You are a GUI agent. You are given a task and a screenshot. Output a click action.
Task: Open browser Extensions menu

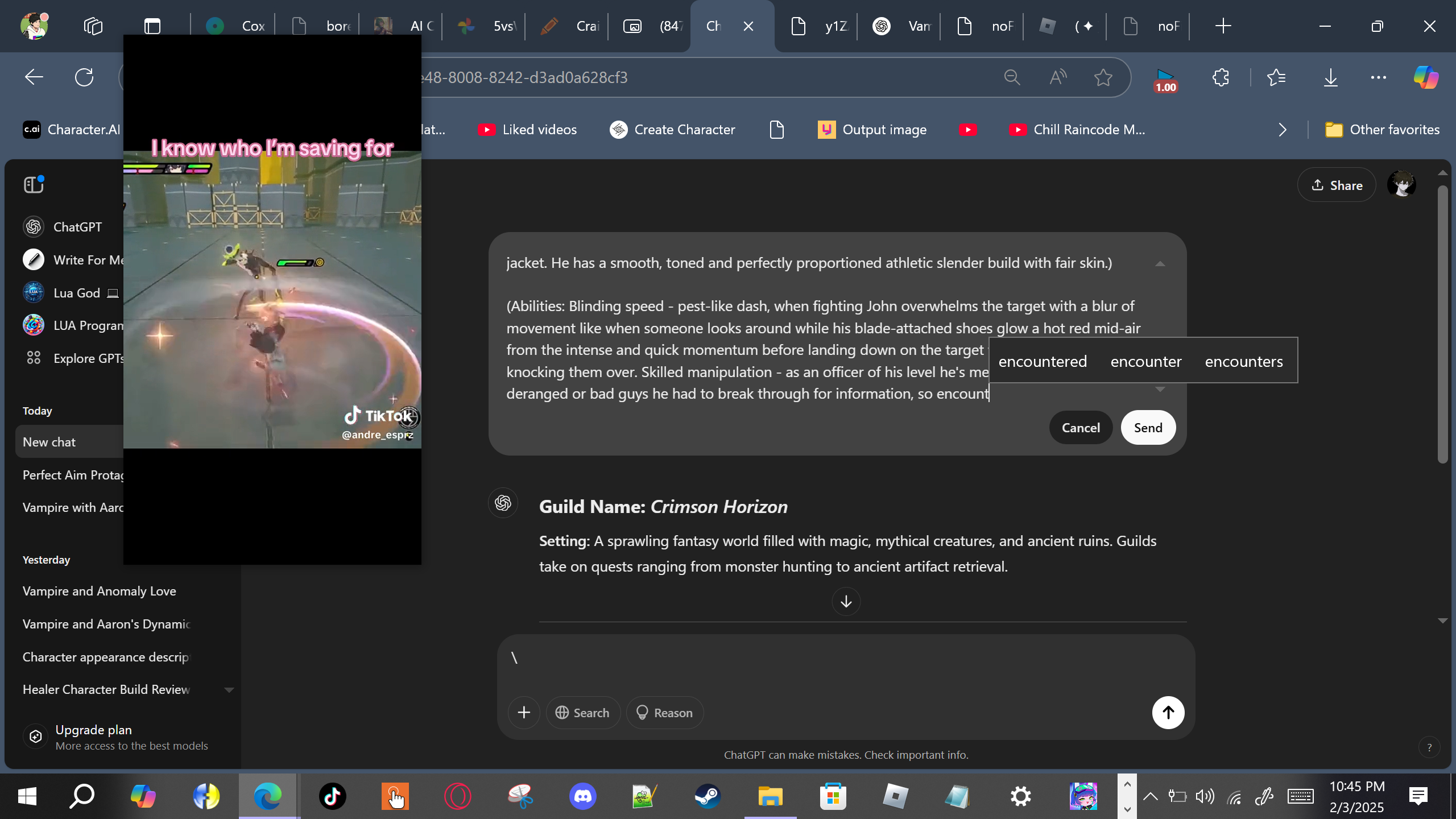click(x=1221, y=77)
